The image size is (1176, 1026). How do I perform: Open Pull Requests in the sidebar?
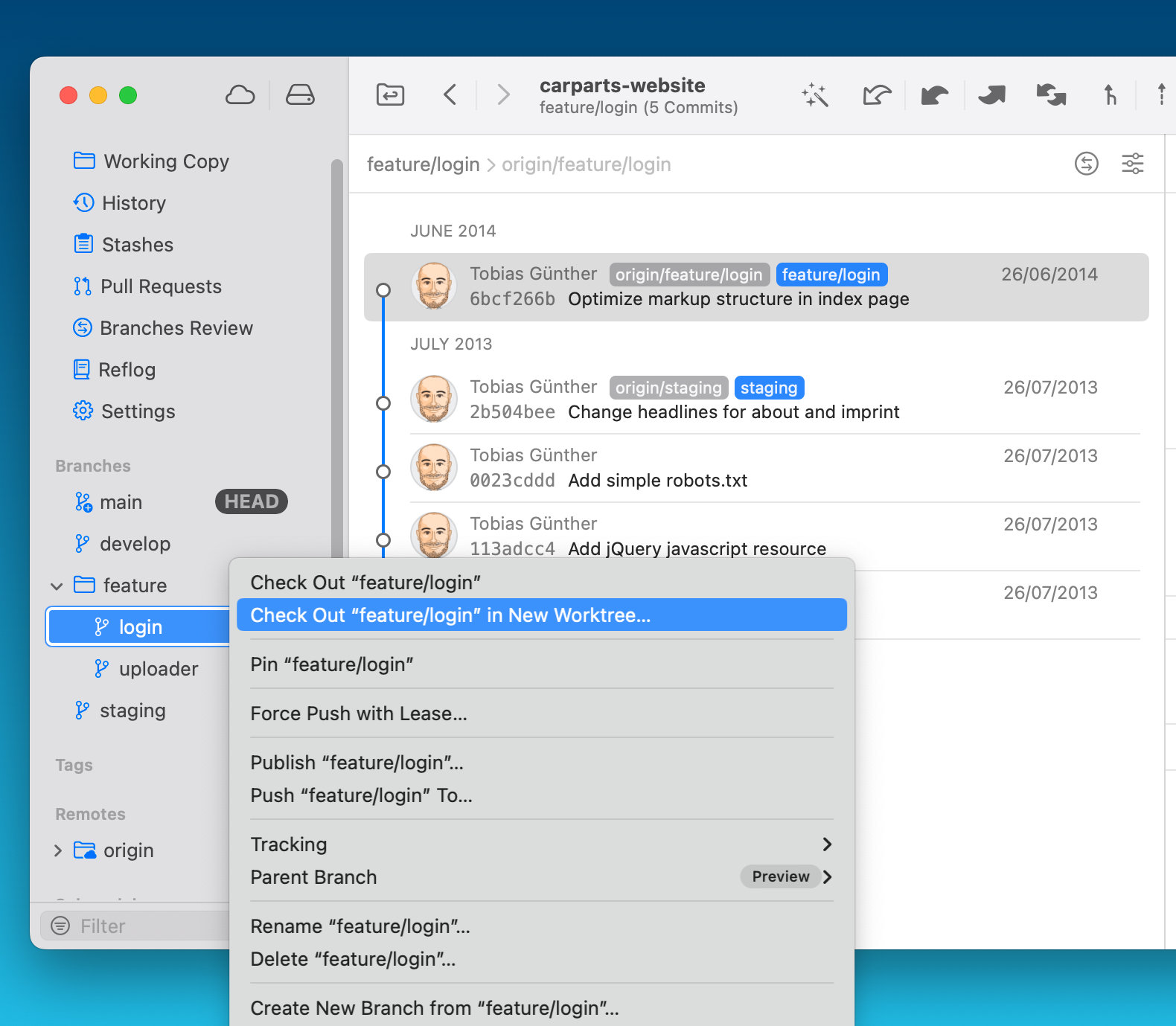(161, 286)
